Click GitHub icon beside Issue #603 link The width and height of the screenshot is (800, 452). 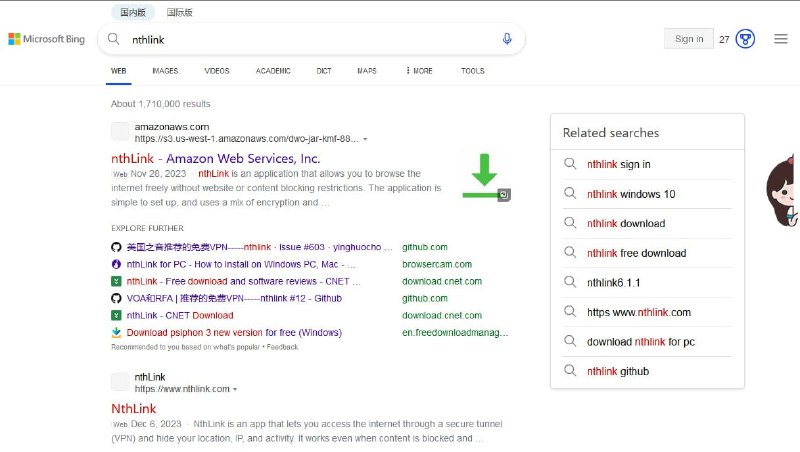(x=116, y=247)
